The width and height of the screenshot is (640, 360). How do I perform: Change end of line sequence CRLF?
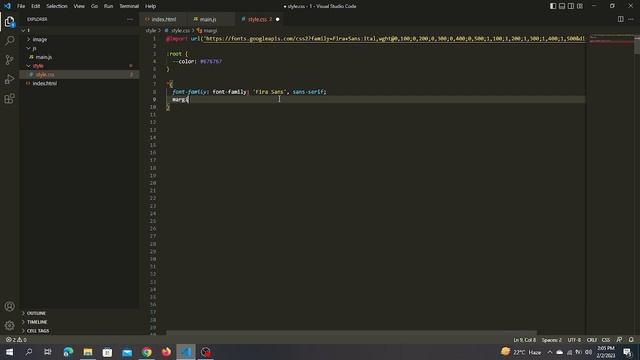pyautogui.click(x=591, y=340)
